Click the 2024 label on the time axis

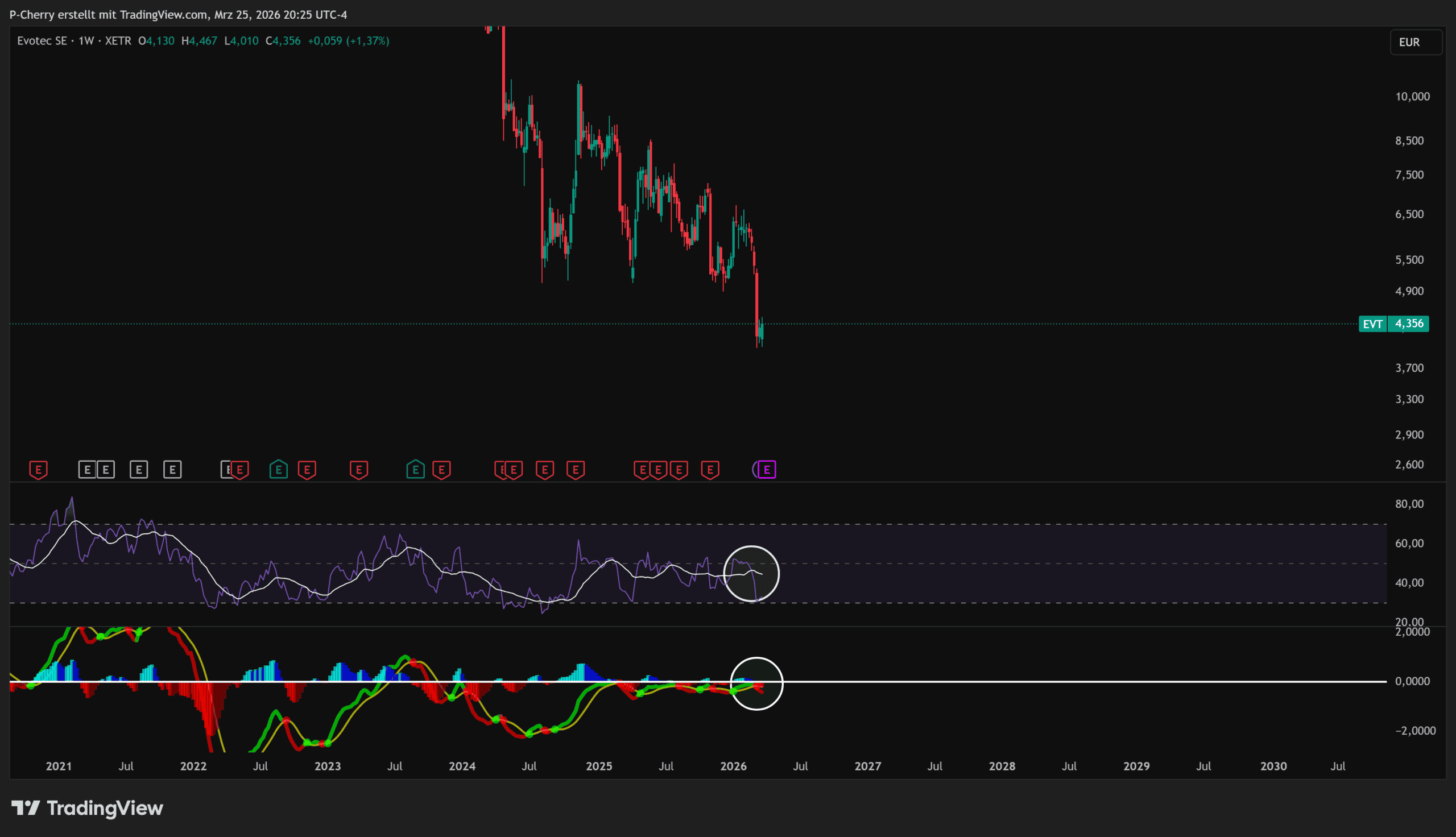coord(462,766)
